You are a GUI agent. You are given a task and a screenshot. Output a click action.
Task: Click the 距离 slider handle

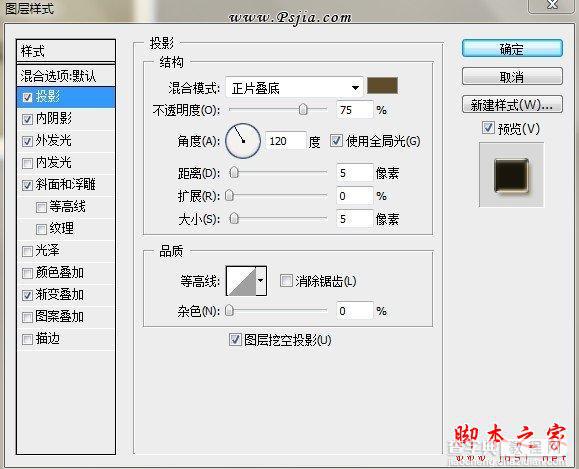[x=234, y=173]
